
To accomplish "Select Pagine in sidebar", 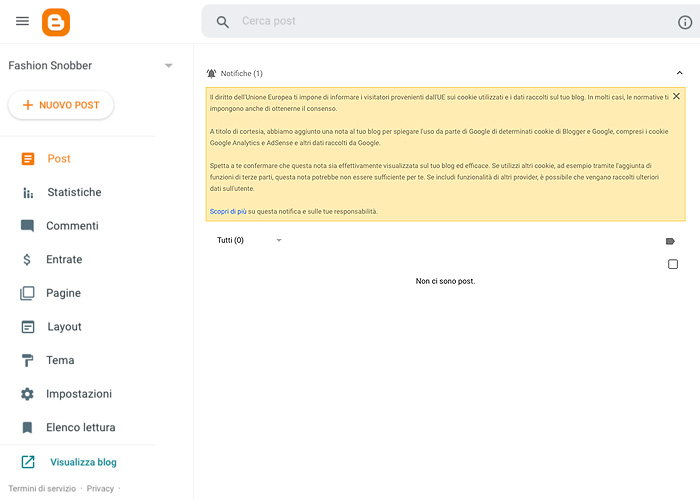I will (x=63, y=293).
